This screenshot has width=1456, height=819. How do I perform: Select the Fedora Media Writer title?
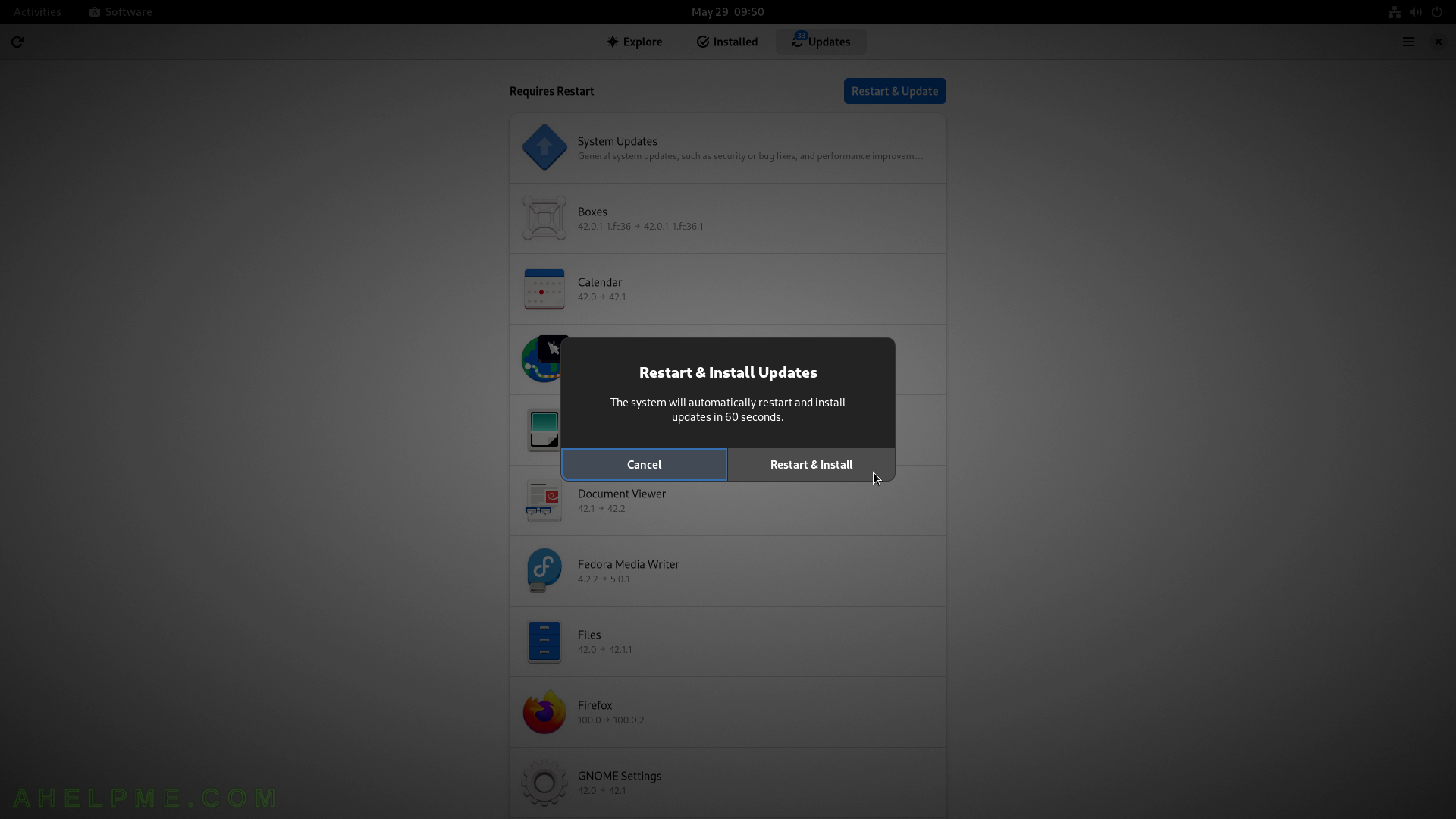pos(629,564)
